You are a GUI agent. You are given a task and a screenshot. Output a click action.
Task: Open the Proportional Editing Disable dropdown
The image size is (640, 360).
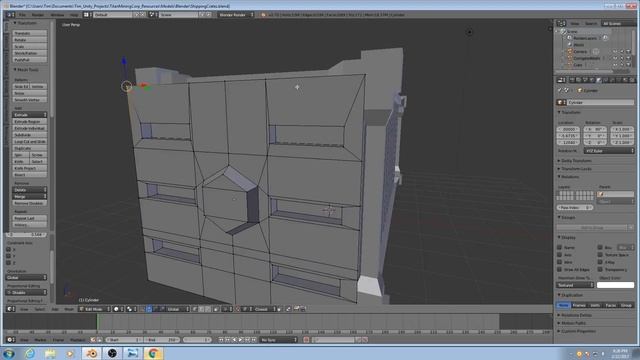click(x=27, y=292)
